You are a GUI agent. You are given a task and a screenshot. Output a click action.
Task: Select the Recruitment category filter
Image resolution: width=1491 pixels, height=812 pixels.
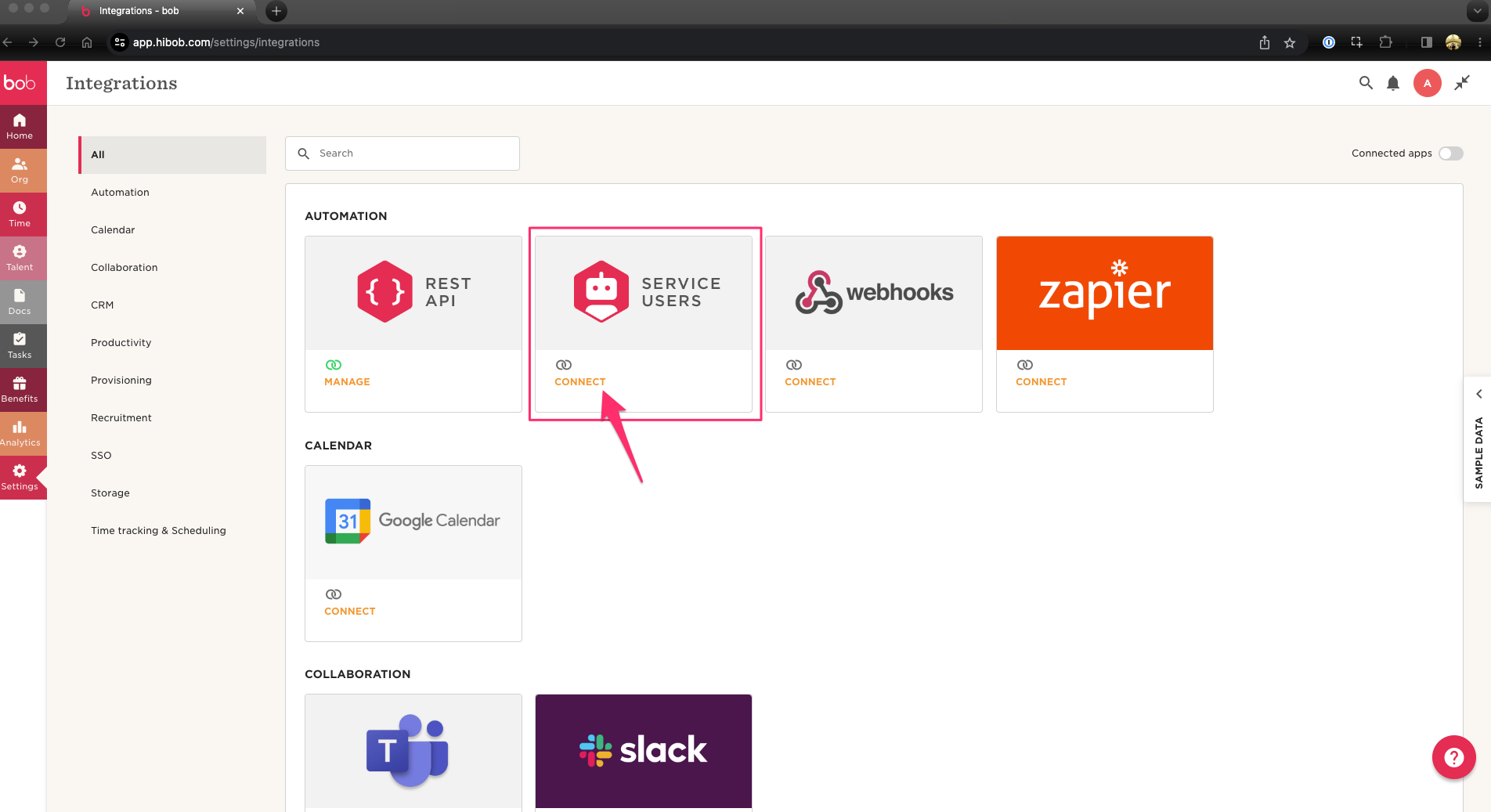point(121,418)
